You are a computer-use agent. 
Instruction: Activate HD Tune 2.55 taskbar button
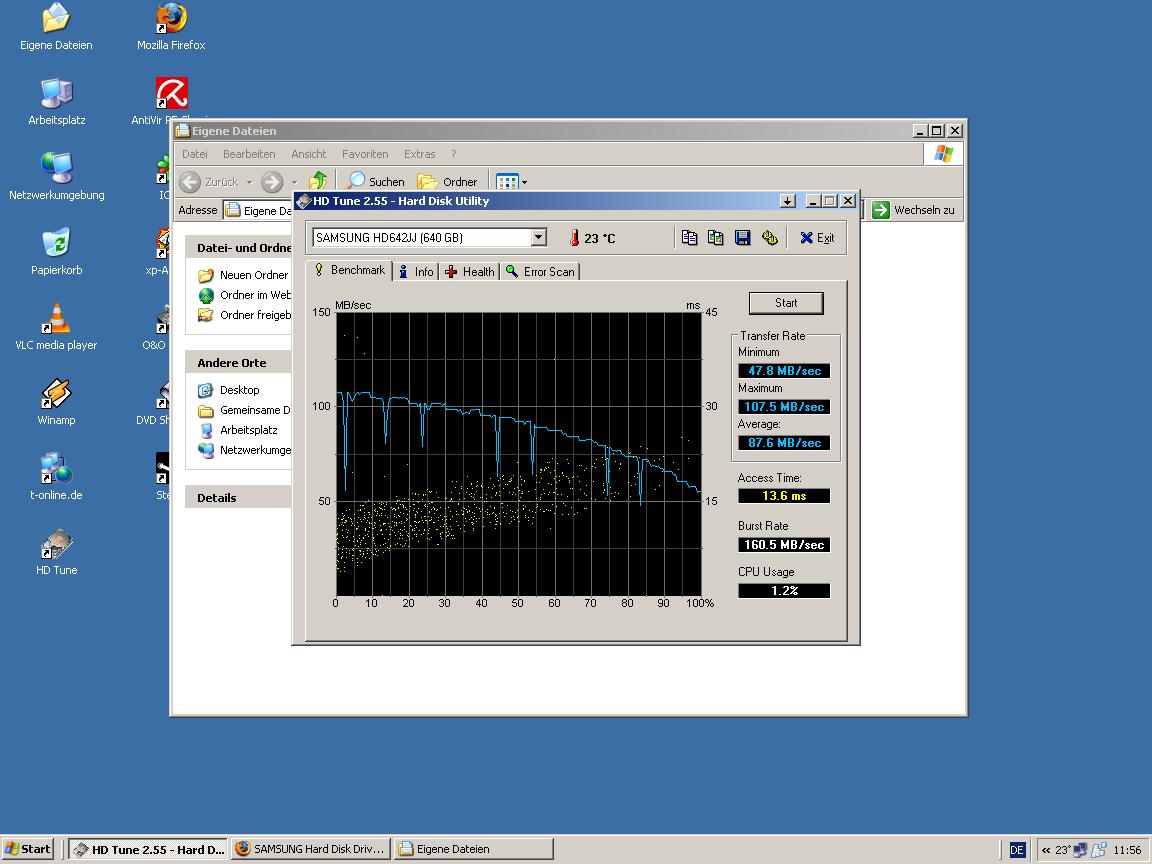pos(148,849)
